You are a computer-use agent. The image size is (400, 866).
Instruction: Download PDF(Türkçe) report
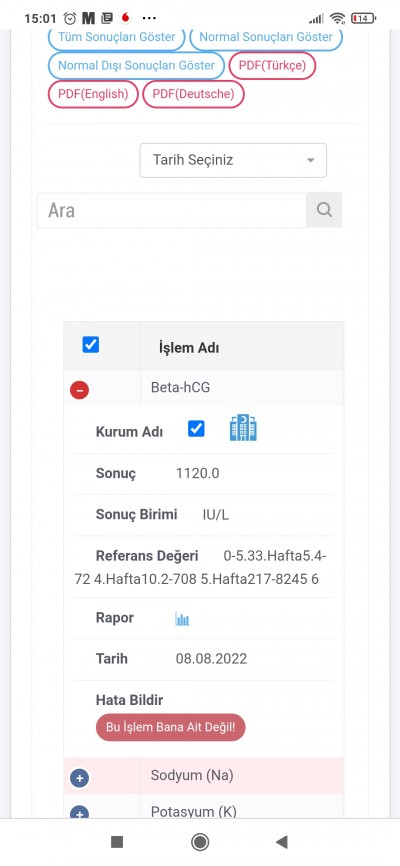[x=272, y=66]
